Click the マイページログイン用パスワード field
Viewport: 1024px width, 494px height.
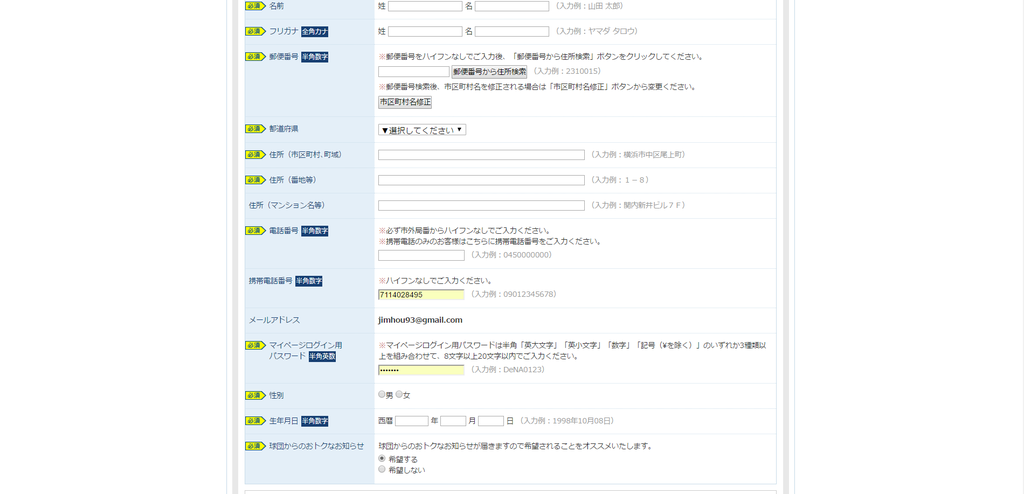point(421,370)
